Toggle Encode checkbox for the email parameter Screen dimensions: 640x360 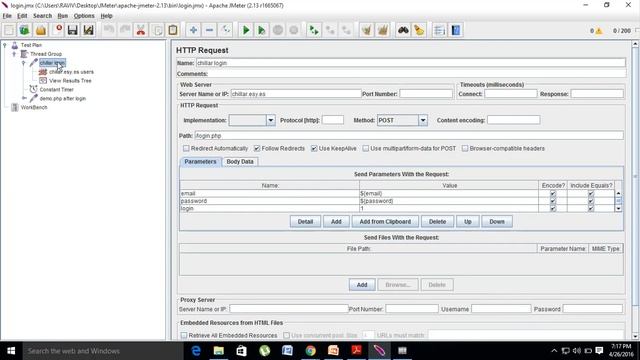tap(553, 193)
